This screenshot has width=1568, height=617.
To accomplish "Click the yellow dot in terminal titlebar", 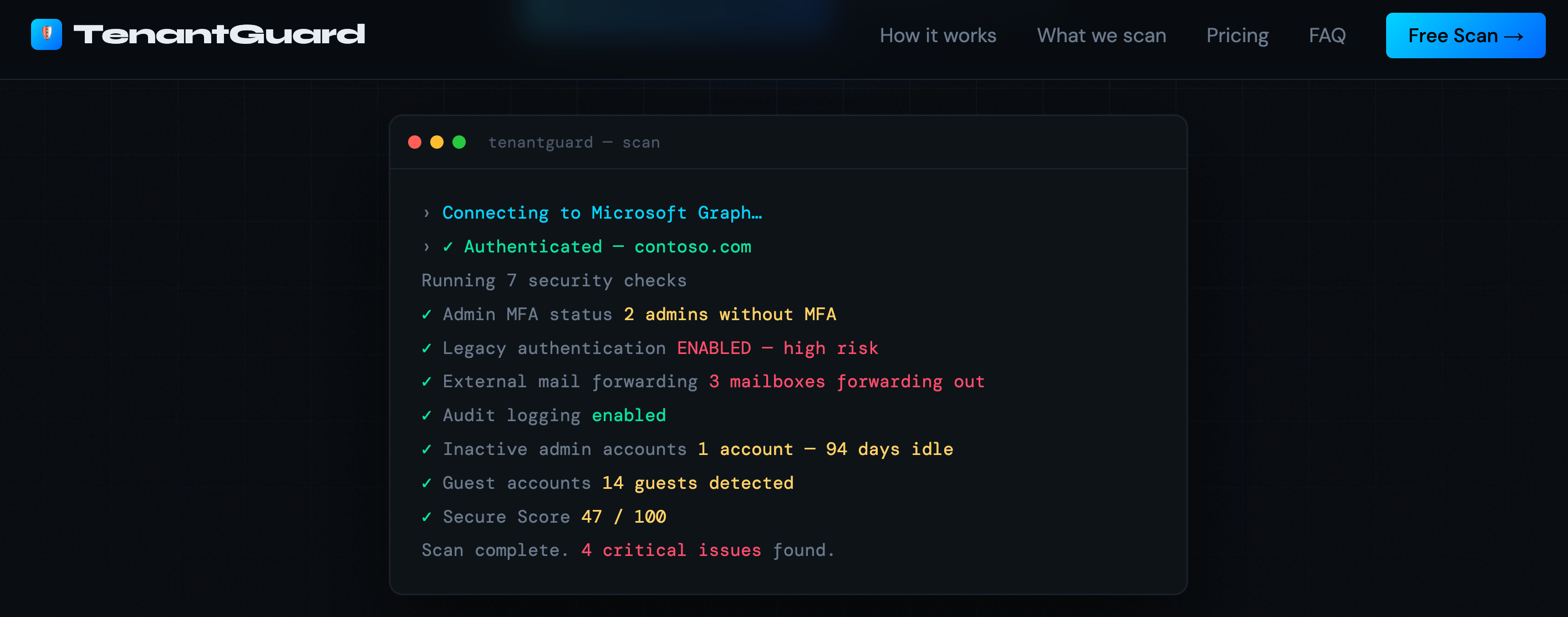I will pos(436,142).
